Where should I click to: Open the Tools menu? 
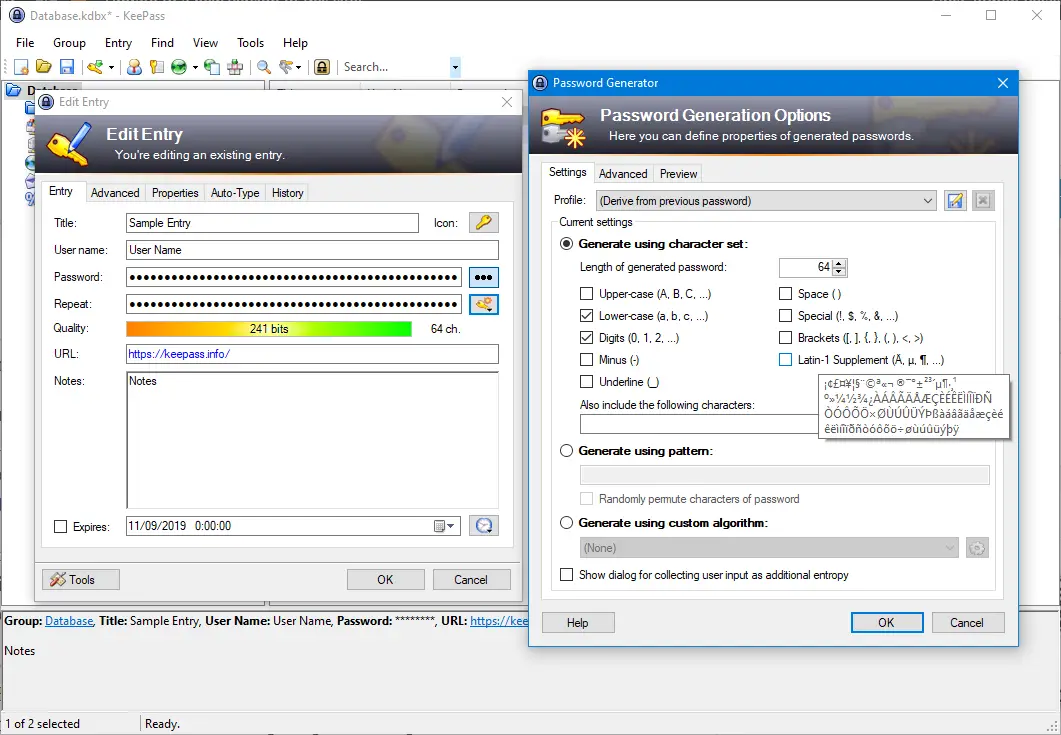pos(250,43)
